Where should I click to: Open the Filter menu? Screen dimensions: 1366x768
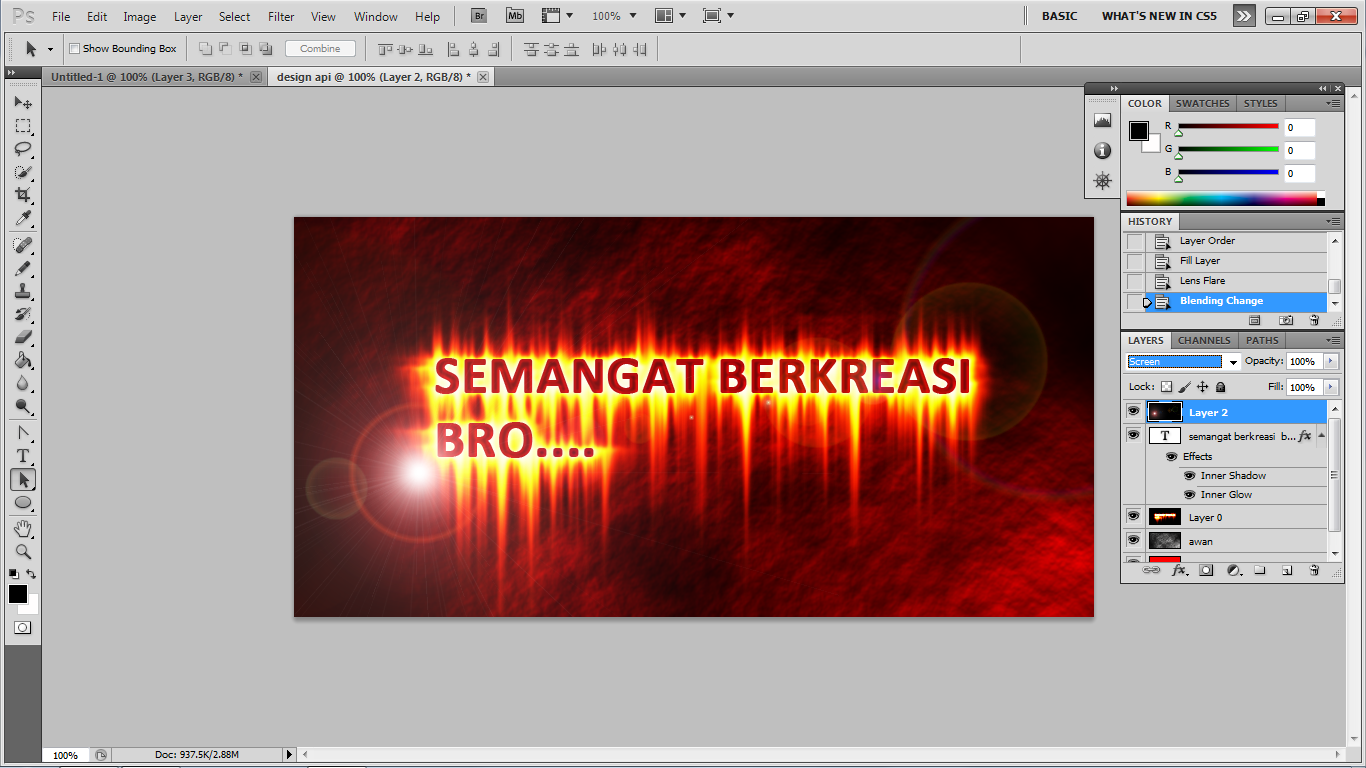pyautogui.click(x=281, y=16)
